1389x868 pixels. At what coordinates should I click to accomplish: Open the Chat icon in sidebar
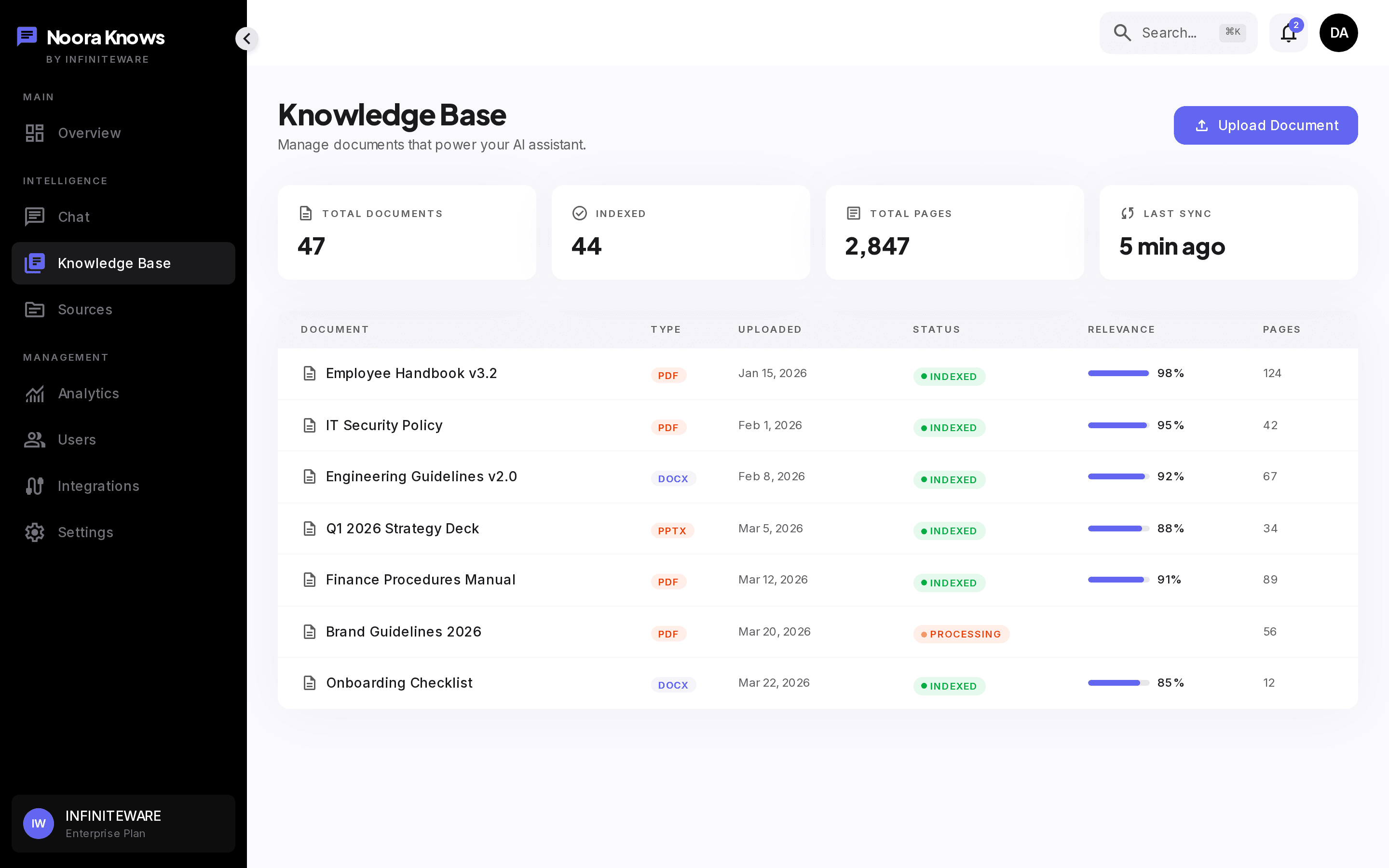coord(34,217)
